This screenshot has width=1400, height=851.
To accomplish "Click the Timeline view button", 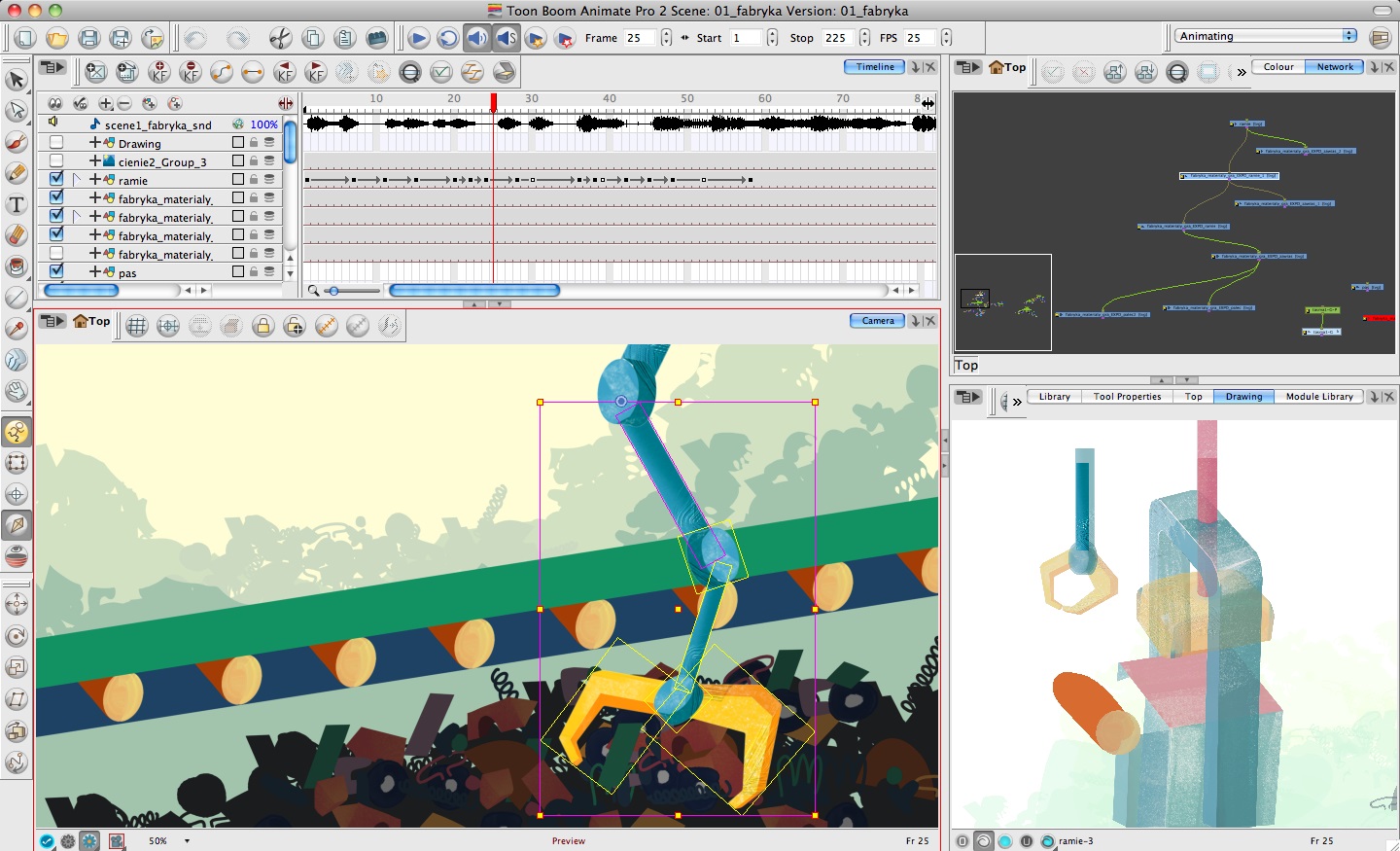I will (874, 67).
